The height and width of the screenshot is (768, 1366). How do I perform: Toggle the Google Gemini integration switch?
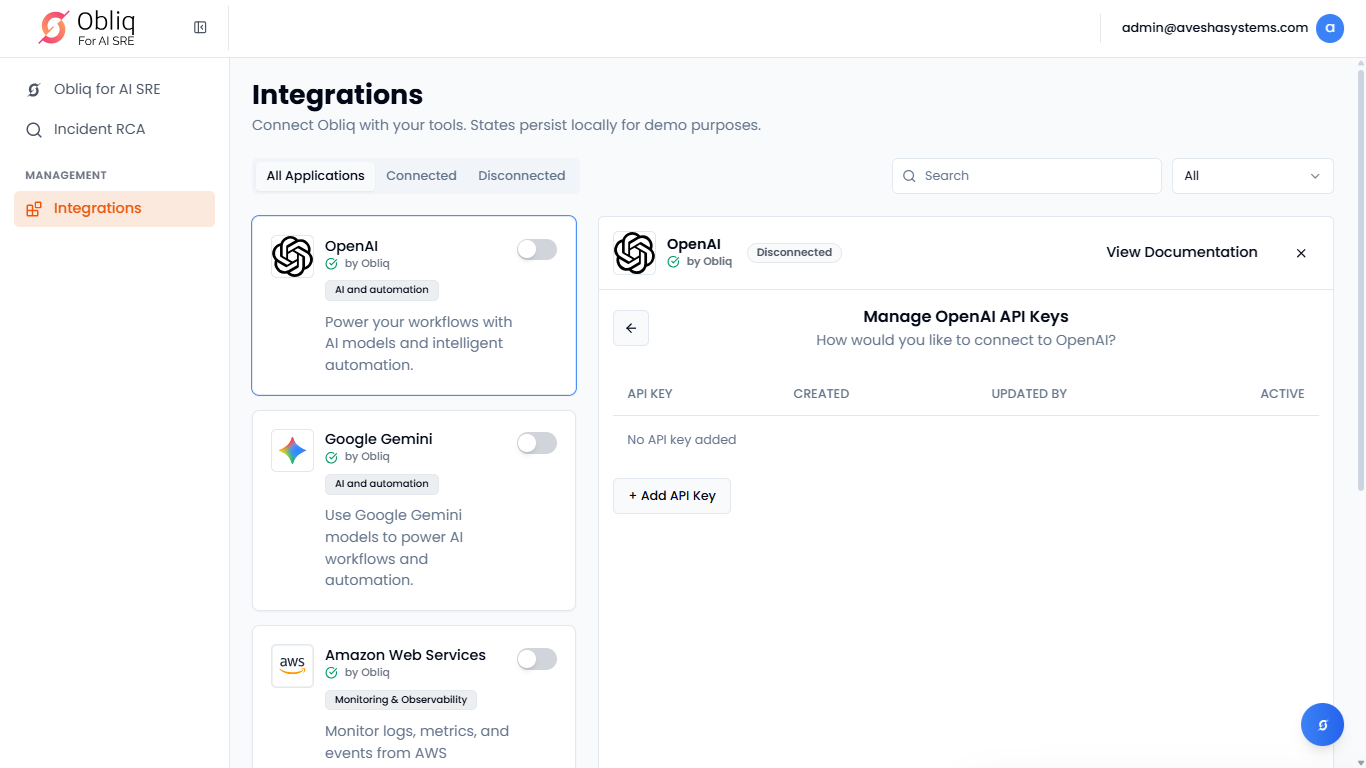(x=536, y=443)
